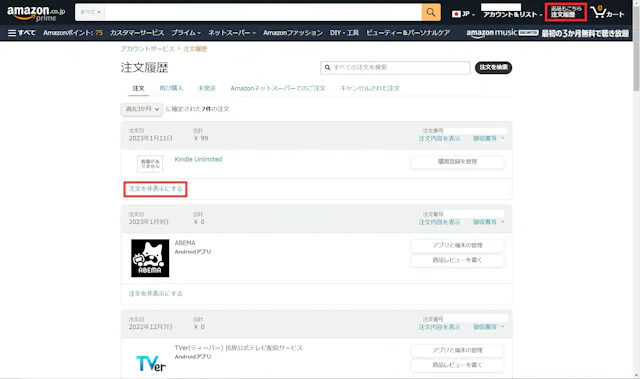The height and width of the screenshot is (379, 640).
Task: Expand ネットスーパー navigation dropdown
Action: pyautogui.click(x=231, y=33)
